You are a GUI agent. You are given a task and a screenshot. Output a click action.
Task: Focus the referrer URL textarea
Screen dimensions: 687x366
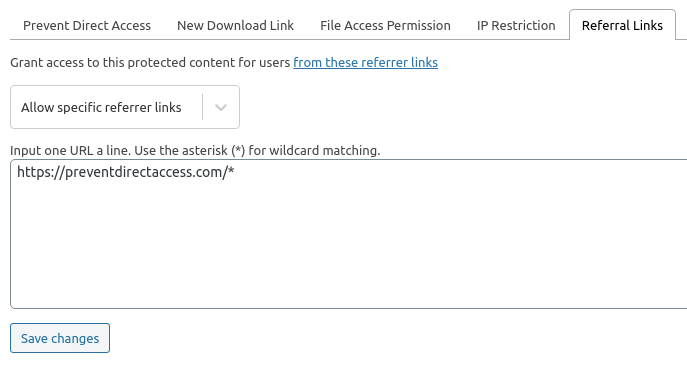349,234
